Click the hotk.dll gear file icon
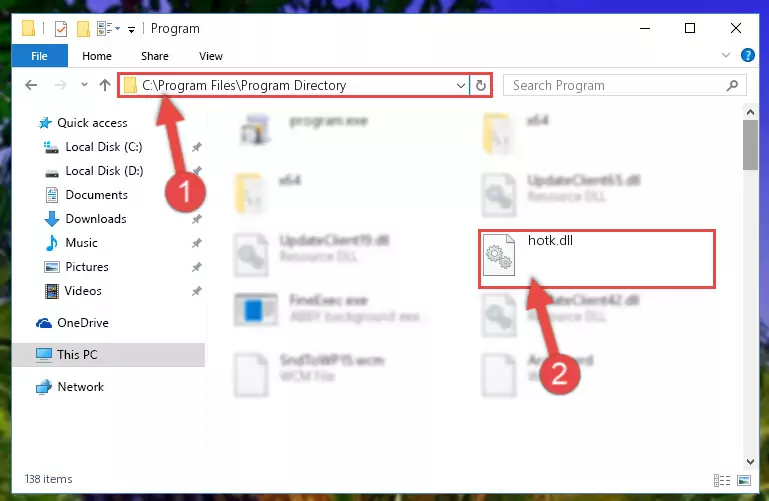Image resolution: width=769 pixels, height=501 pixels. tap(499, 255)
